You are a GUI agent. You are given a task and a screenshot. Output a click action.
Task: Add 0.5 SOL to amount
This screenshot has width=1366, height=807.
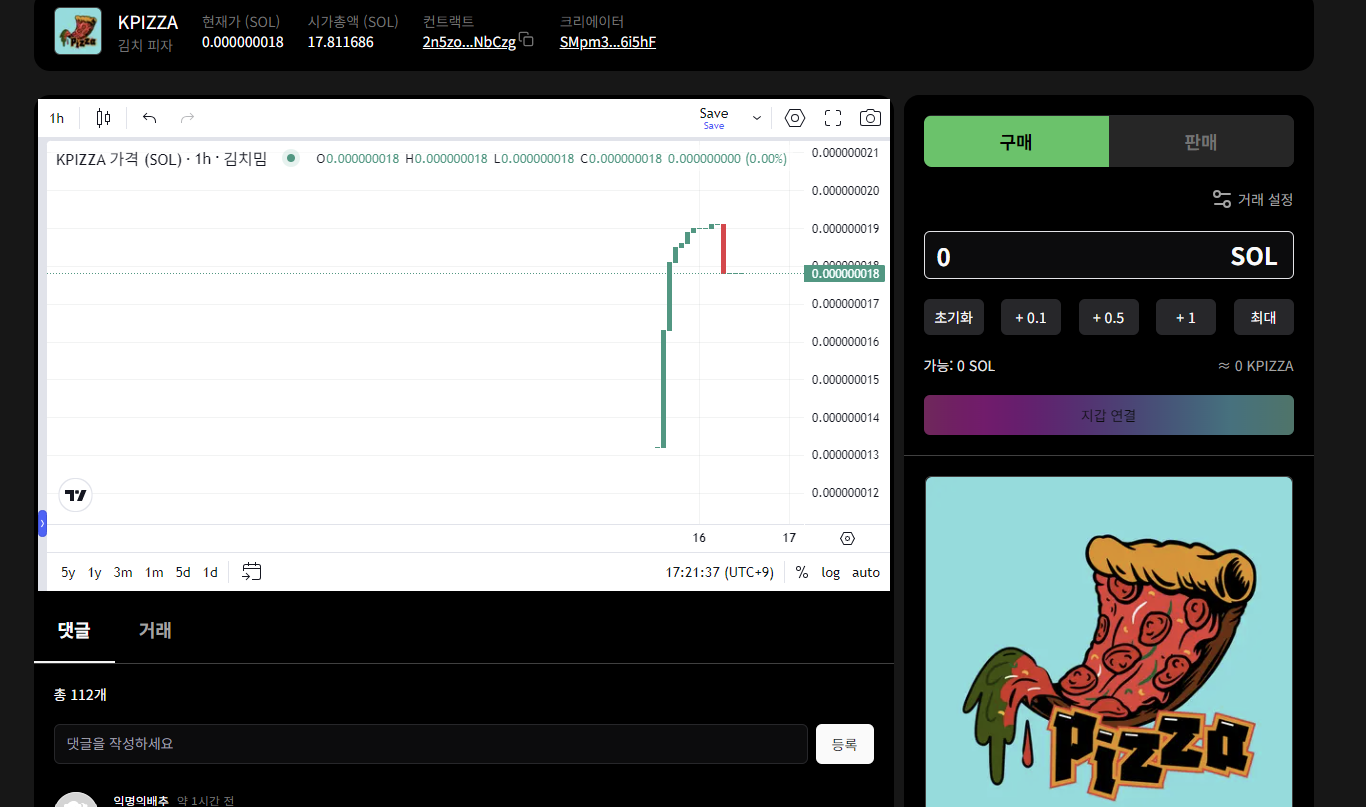(x=1109, y=317)
